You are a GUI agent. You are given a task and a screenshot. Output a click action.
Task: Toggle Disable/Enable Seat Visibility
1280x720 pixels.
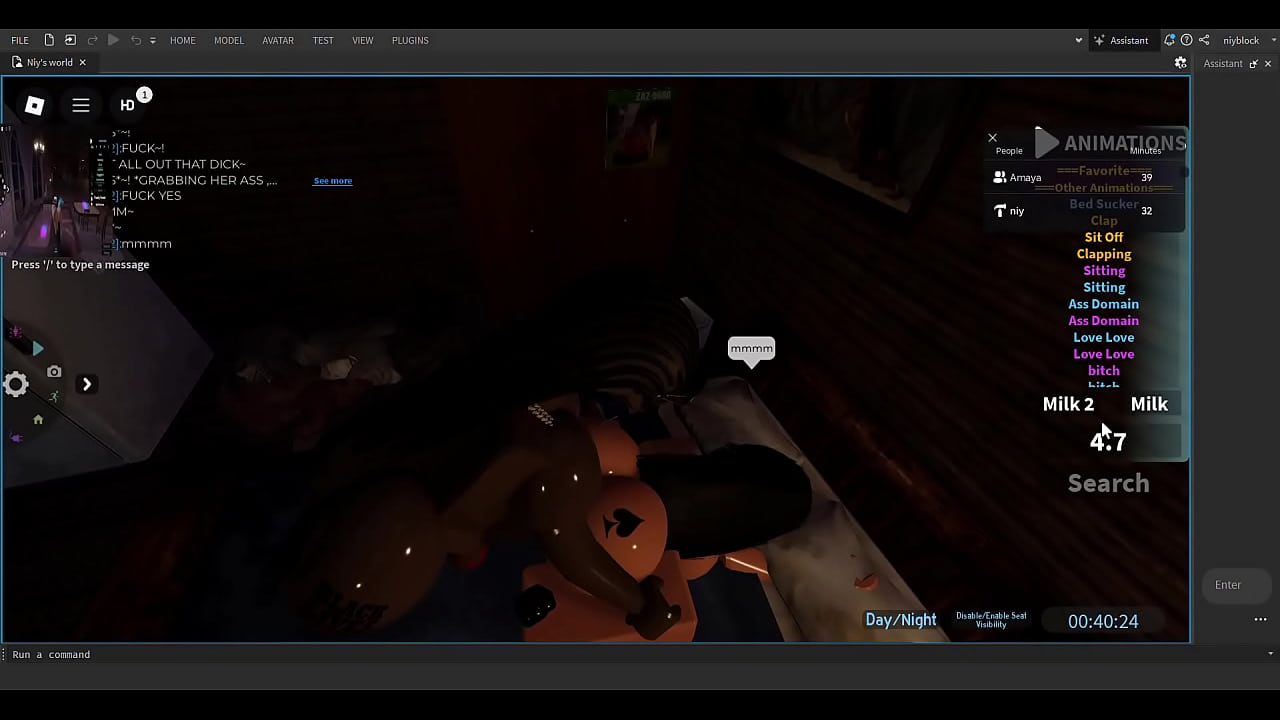coord(990,618)
